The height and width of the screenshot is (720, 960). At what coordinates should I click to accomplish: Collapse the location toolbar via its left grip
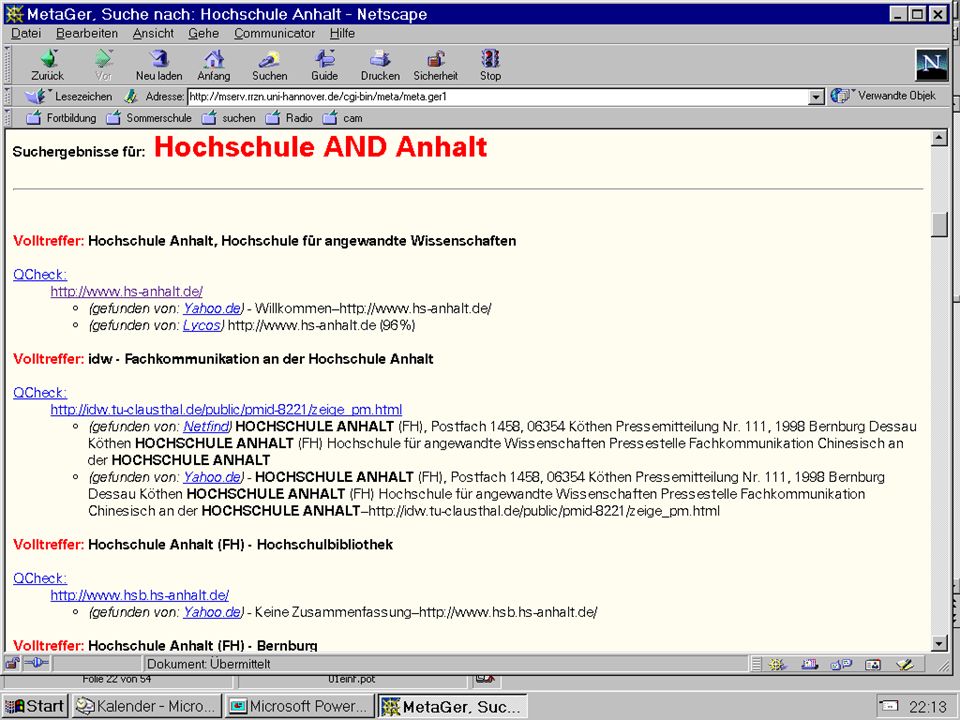(x=7, y=96)
